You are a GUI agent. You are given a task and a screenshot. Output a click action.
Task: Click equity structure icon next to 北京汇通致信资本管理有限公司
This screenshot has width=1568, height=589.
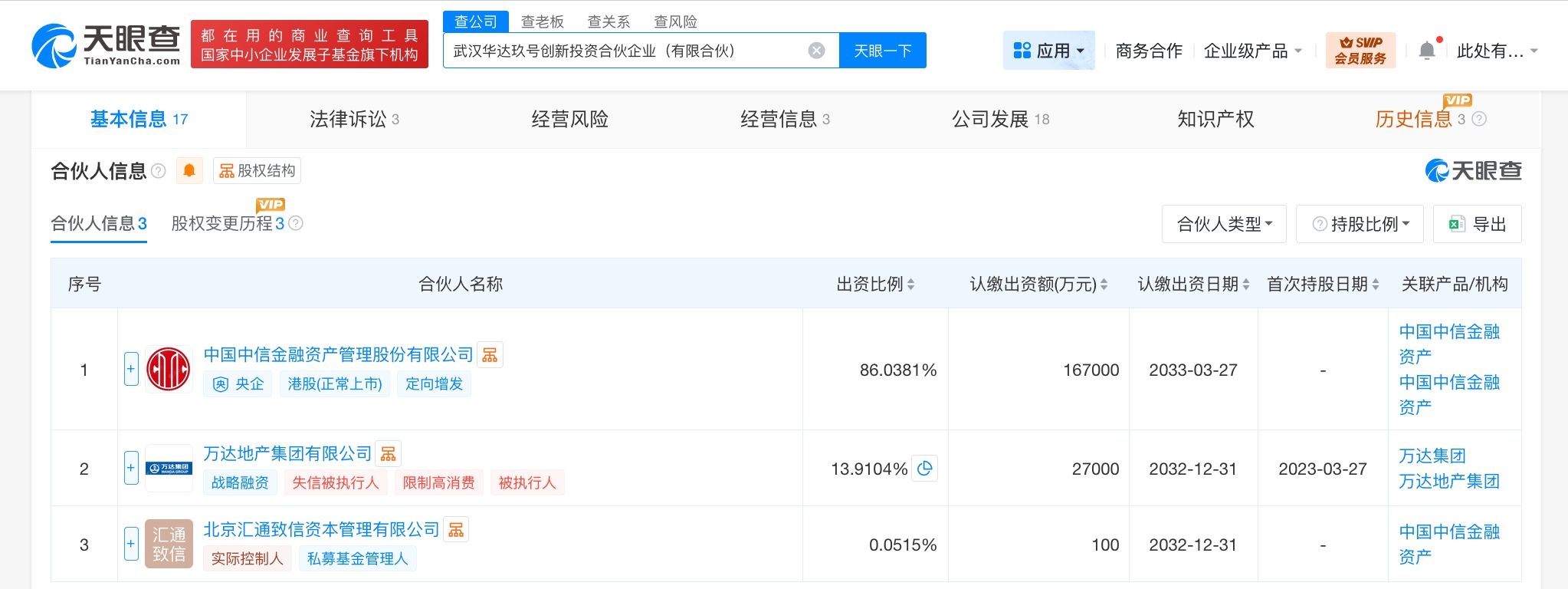click(456, 530)
